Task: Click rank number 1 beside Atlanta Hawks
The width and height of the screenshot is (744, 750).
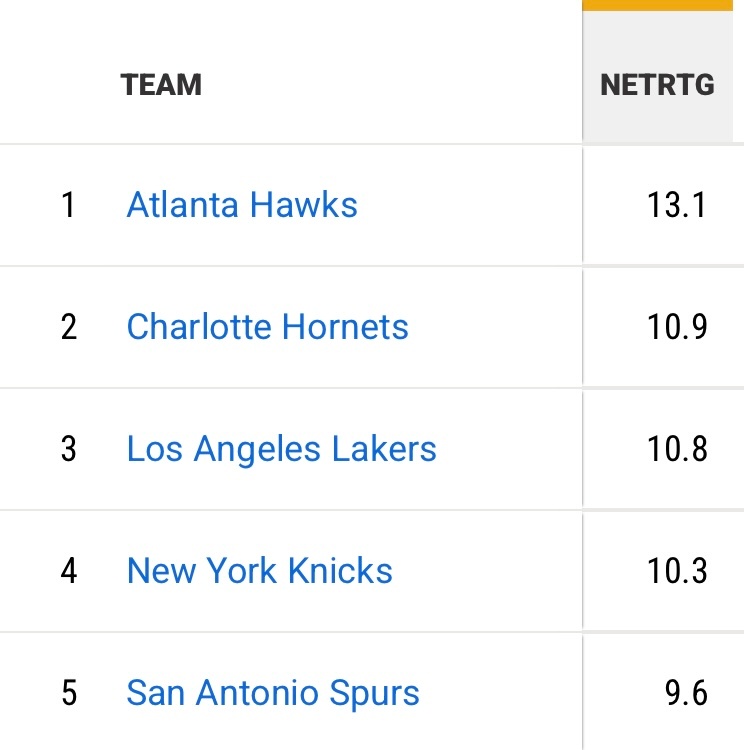Action: pyautogui.click(x=68, y=205)
